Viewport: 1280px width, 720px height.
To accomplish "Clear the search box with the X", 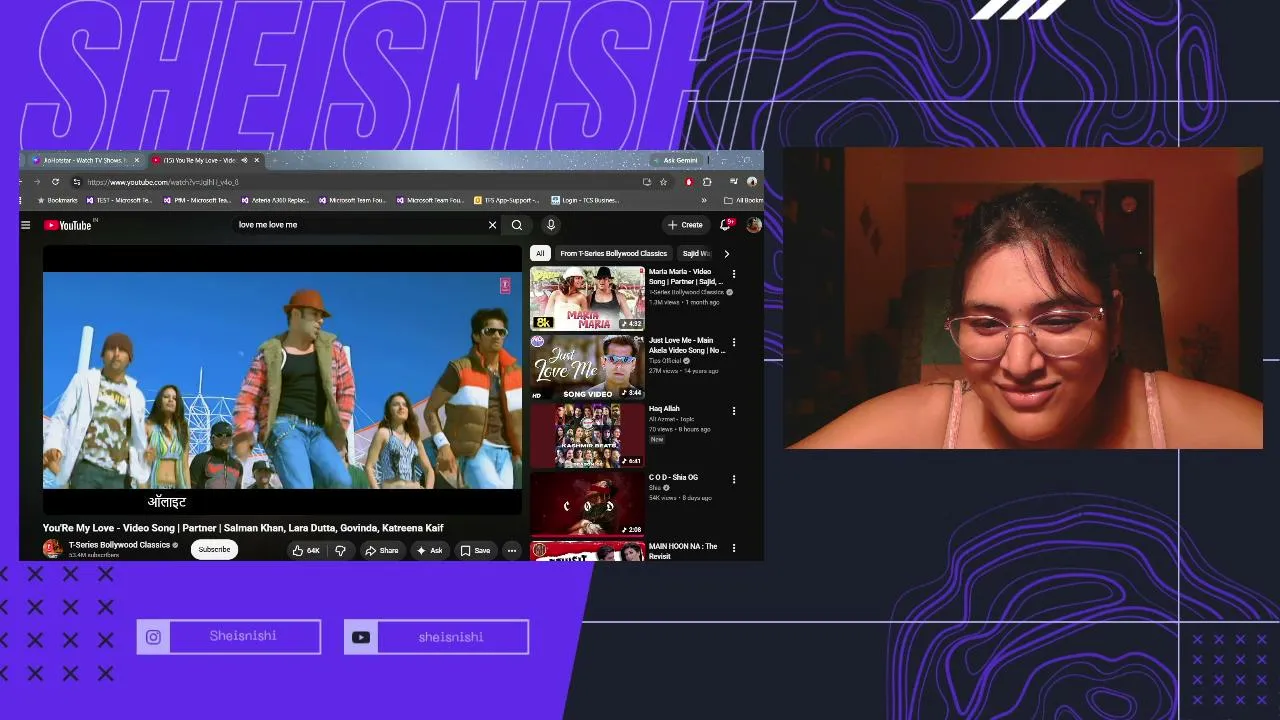I will click(x=492, y=225).
